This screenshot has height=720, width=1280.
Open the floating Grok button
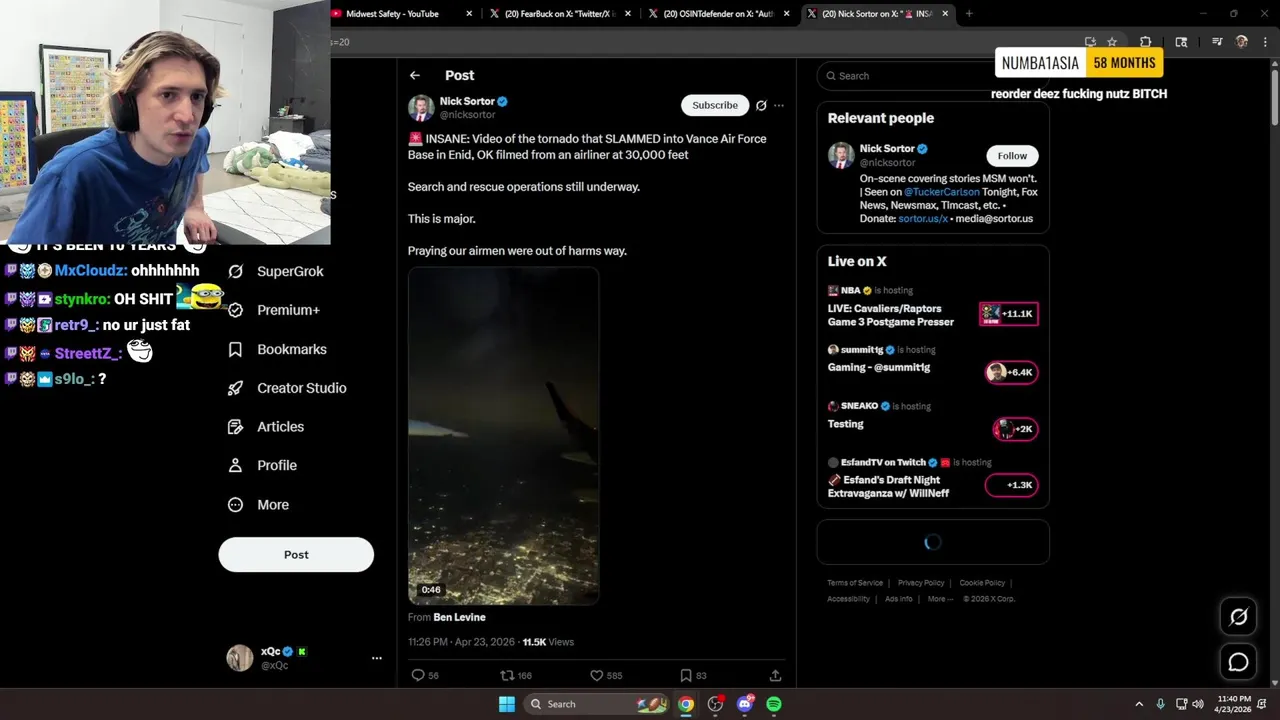pos(1238,617)
